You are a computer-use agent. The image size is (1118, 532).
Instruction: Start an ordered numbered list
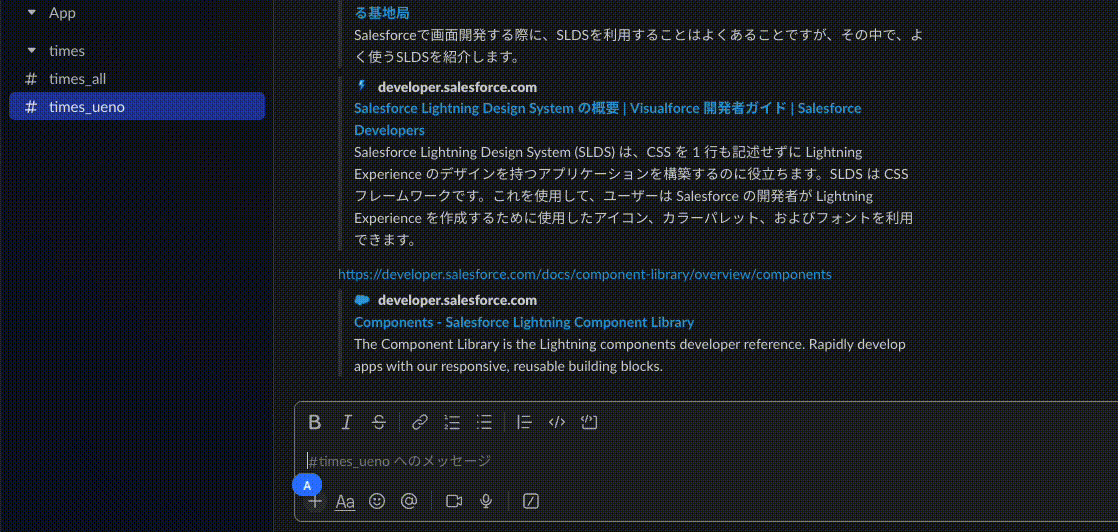[452, 422]
